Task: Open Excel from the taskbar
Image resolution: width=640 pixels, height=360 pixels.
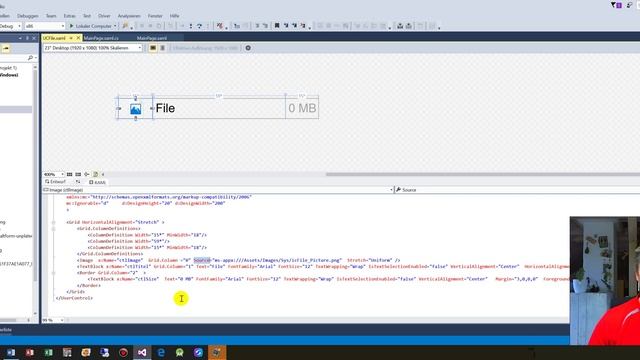Action: 49,352
